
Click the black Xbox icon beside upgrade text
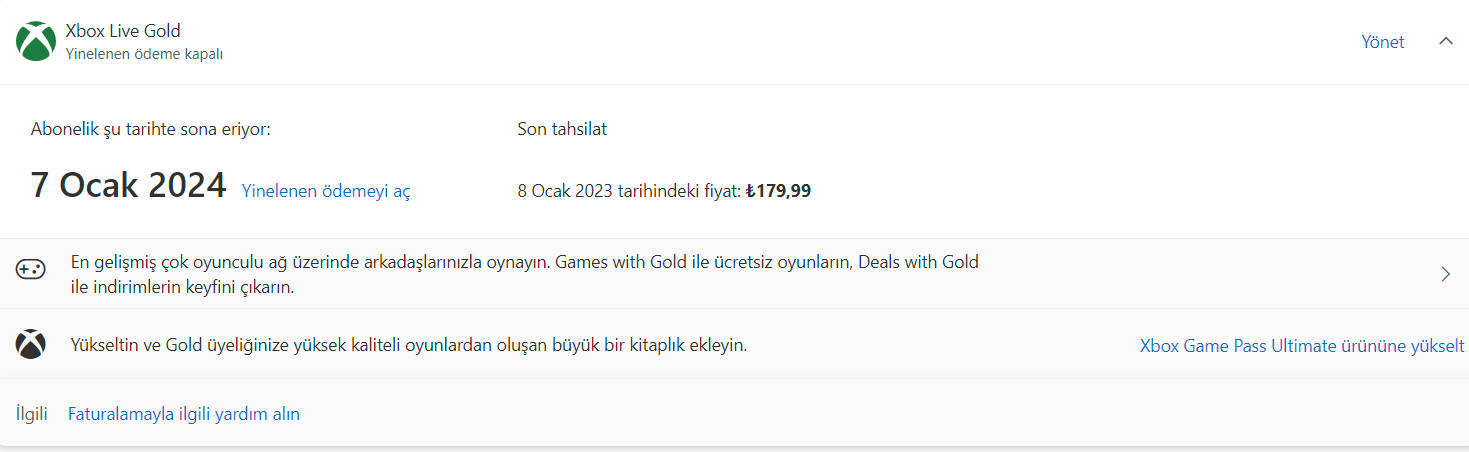click(30, 345)
